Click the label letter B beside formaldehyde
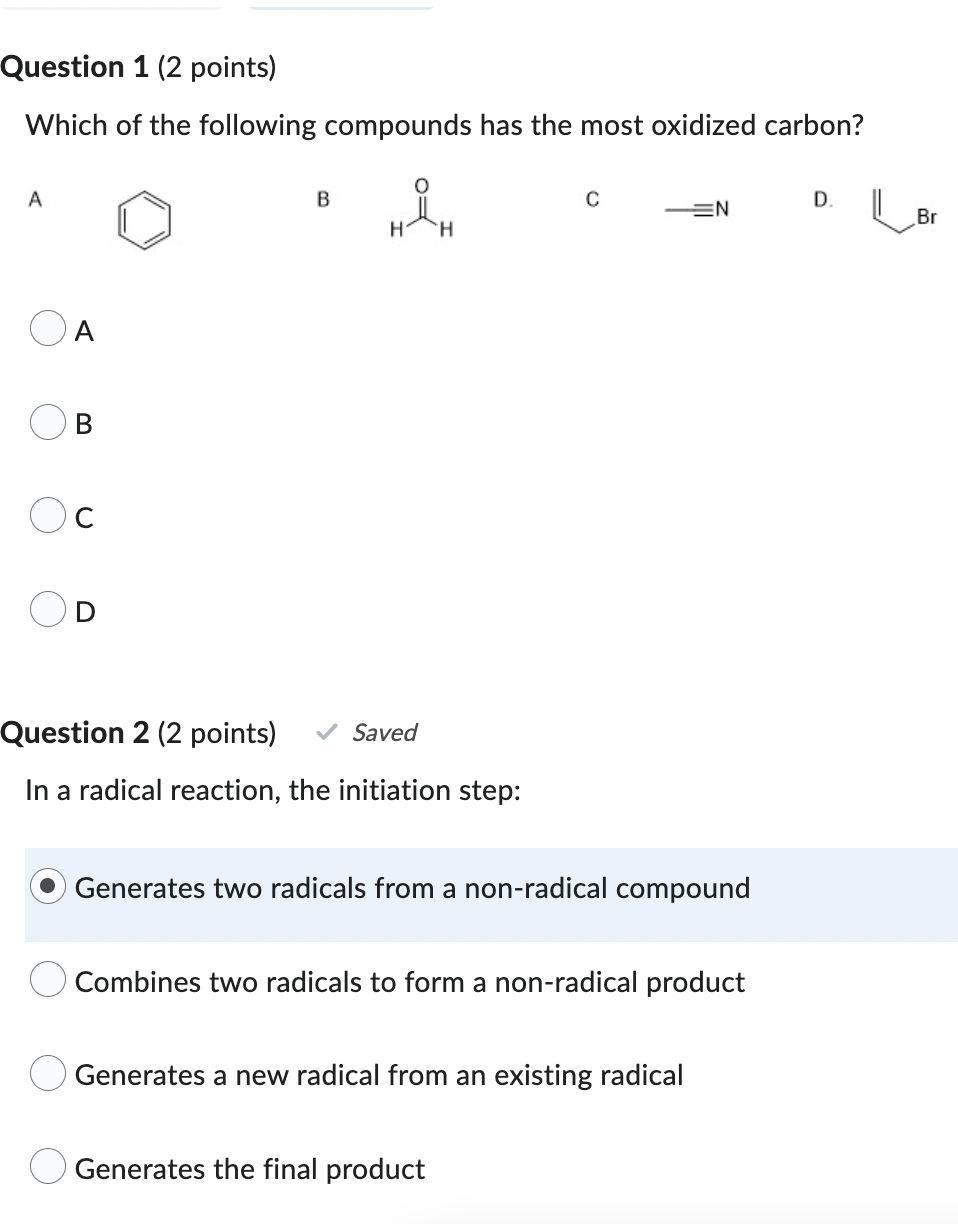 [x=322, y=199]
